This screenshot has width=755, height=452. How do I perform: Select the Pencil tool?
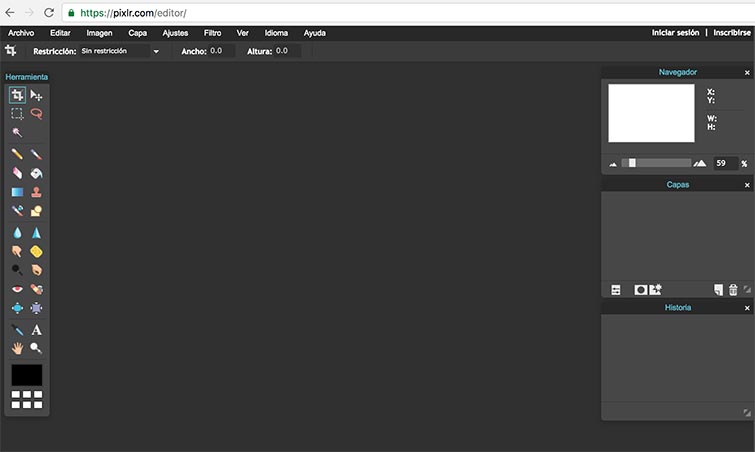point(17,154)
